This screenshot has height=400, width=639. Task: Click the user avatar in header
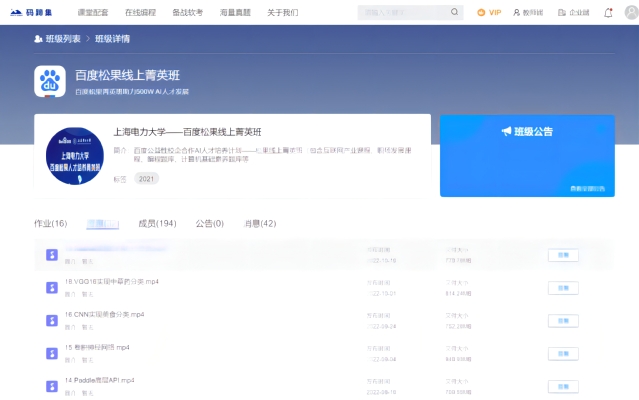tap(630, 13)
